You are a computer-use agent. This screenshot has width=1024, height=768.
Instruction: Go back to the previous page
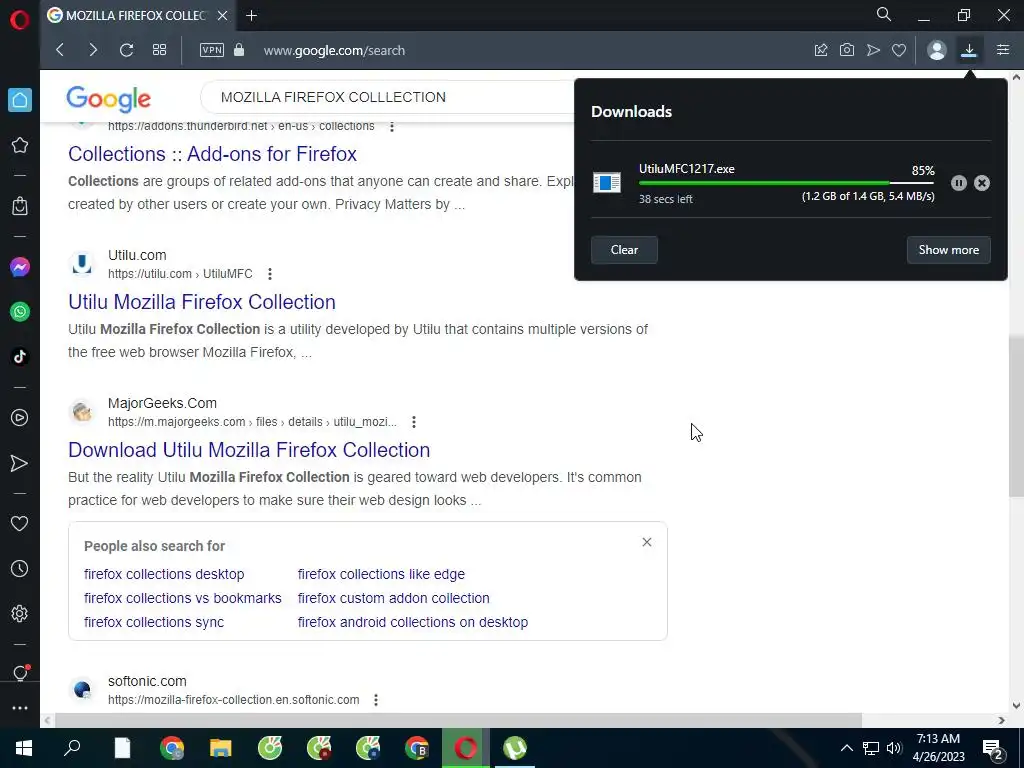60,50
